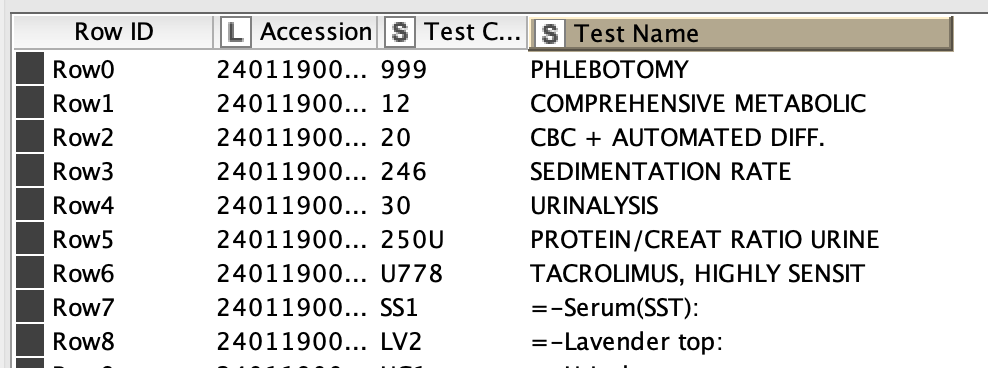Click the S type icon beside Test C...
The height and width of the screenshot is (368, 988).
point(400,32)
